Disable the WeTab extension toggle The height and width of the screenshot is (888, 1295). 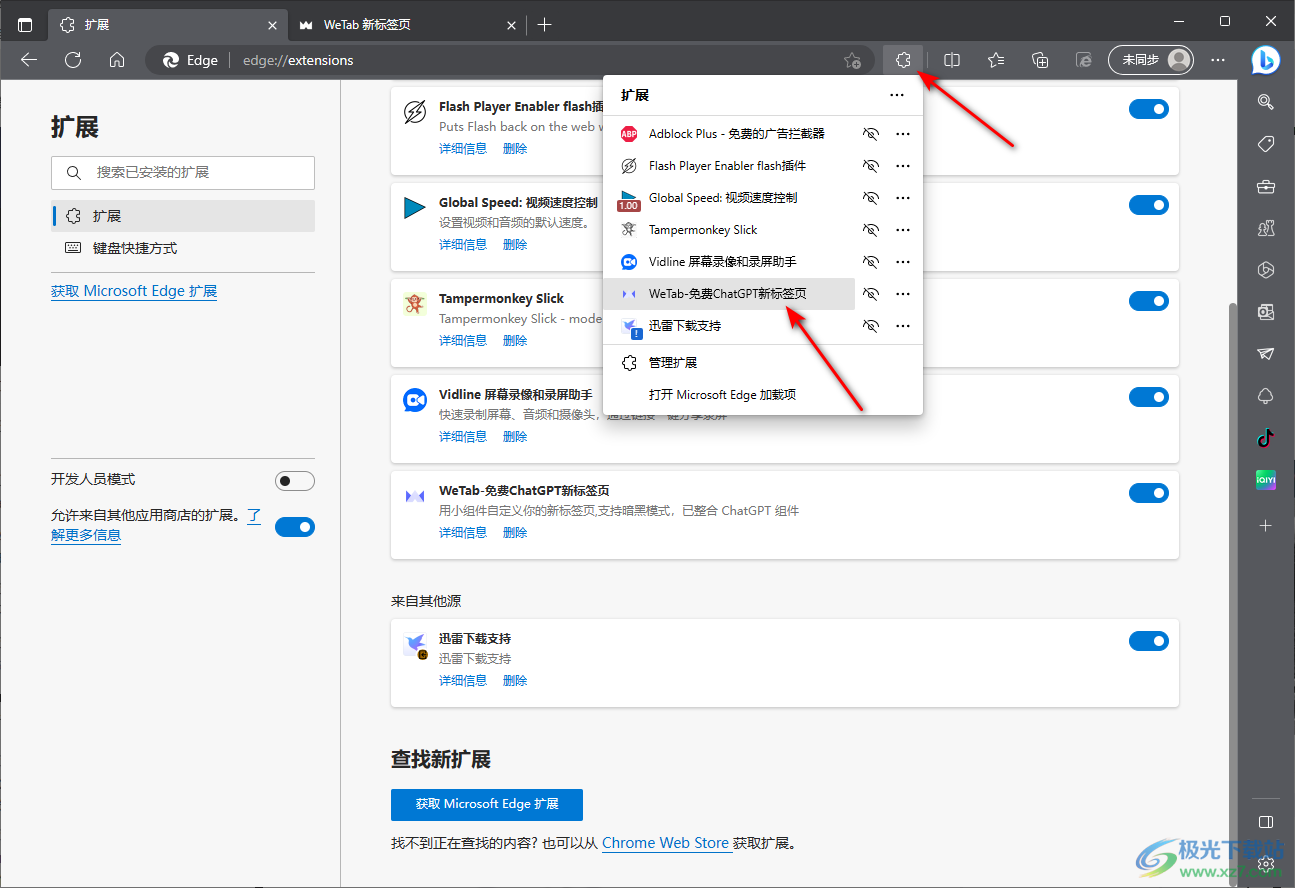coord(1149,493)
